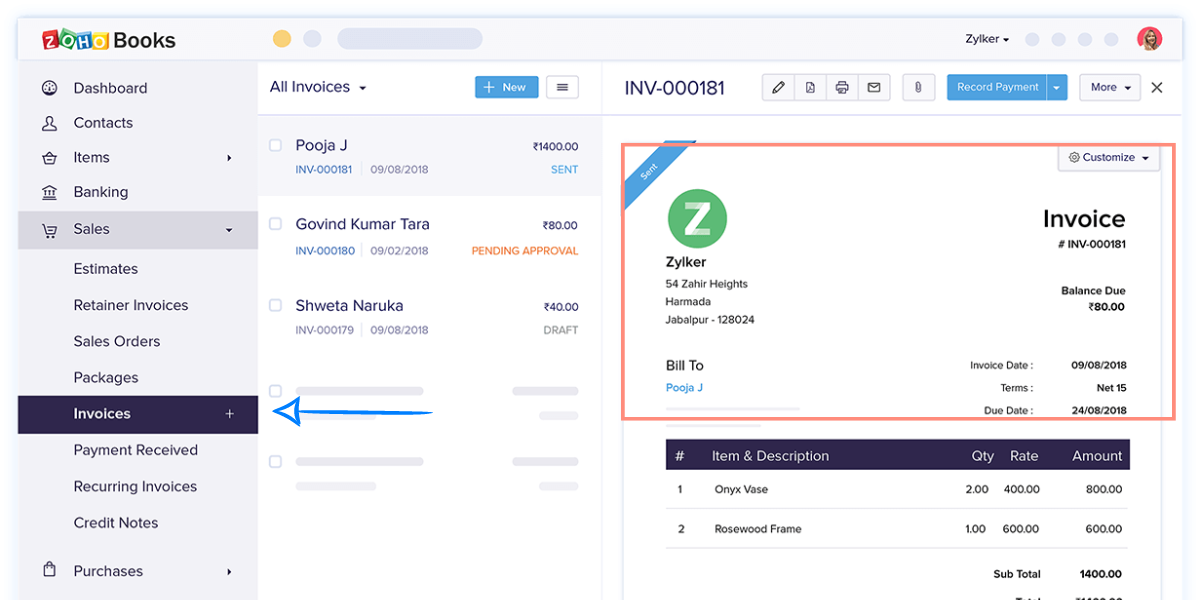Click the New invoice button
Image resolution: width=1200 pixels, height=600 pixels.
[507, 87]
